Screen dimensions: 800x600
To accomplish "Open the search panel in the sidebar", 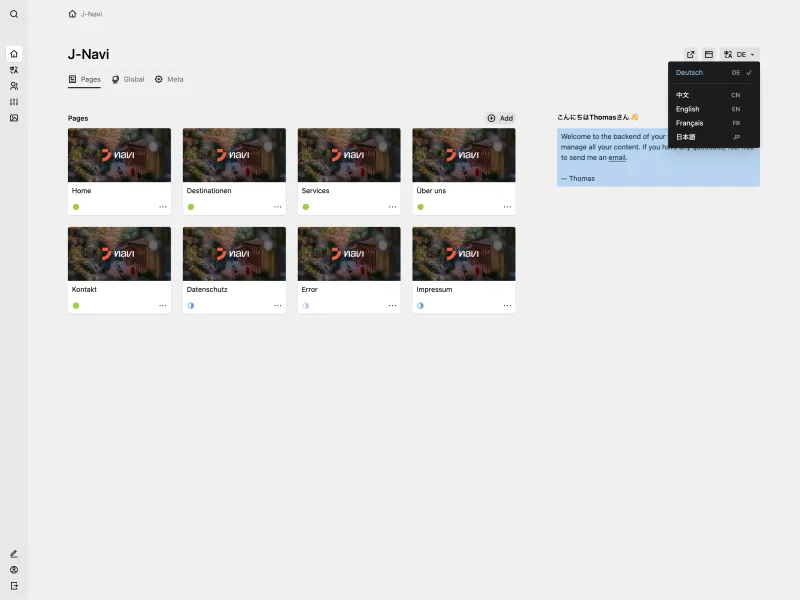I will (13, 14).
